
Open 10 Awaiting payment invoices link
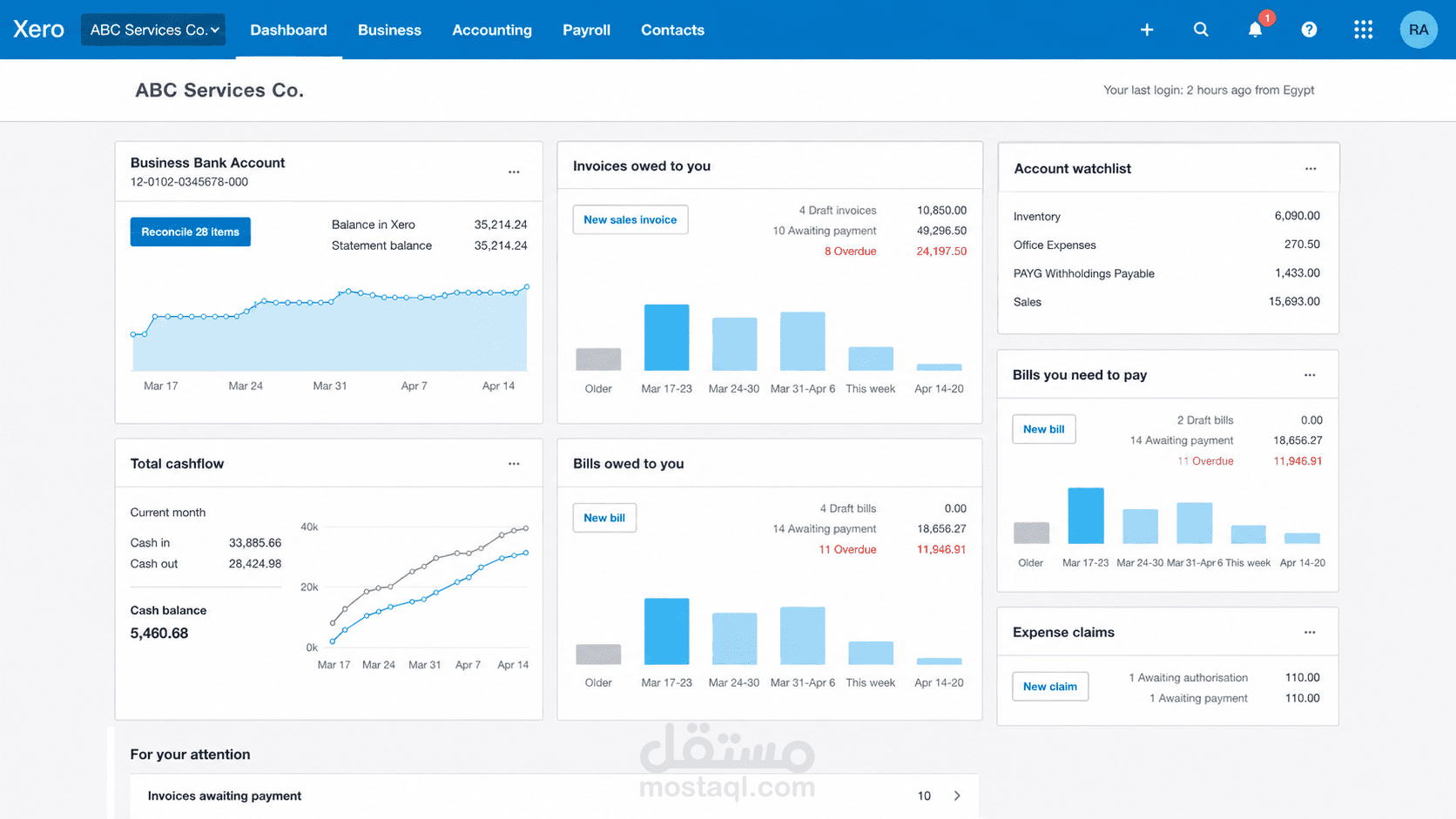[825, 231]
